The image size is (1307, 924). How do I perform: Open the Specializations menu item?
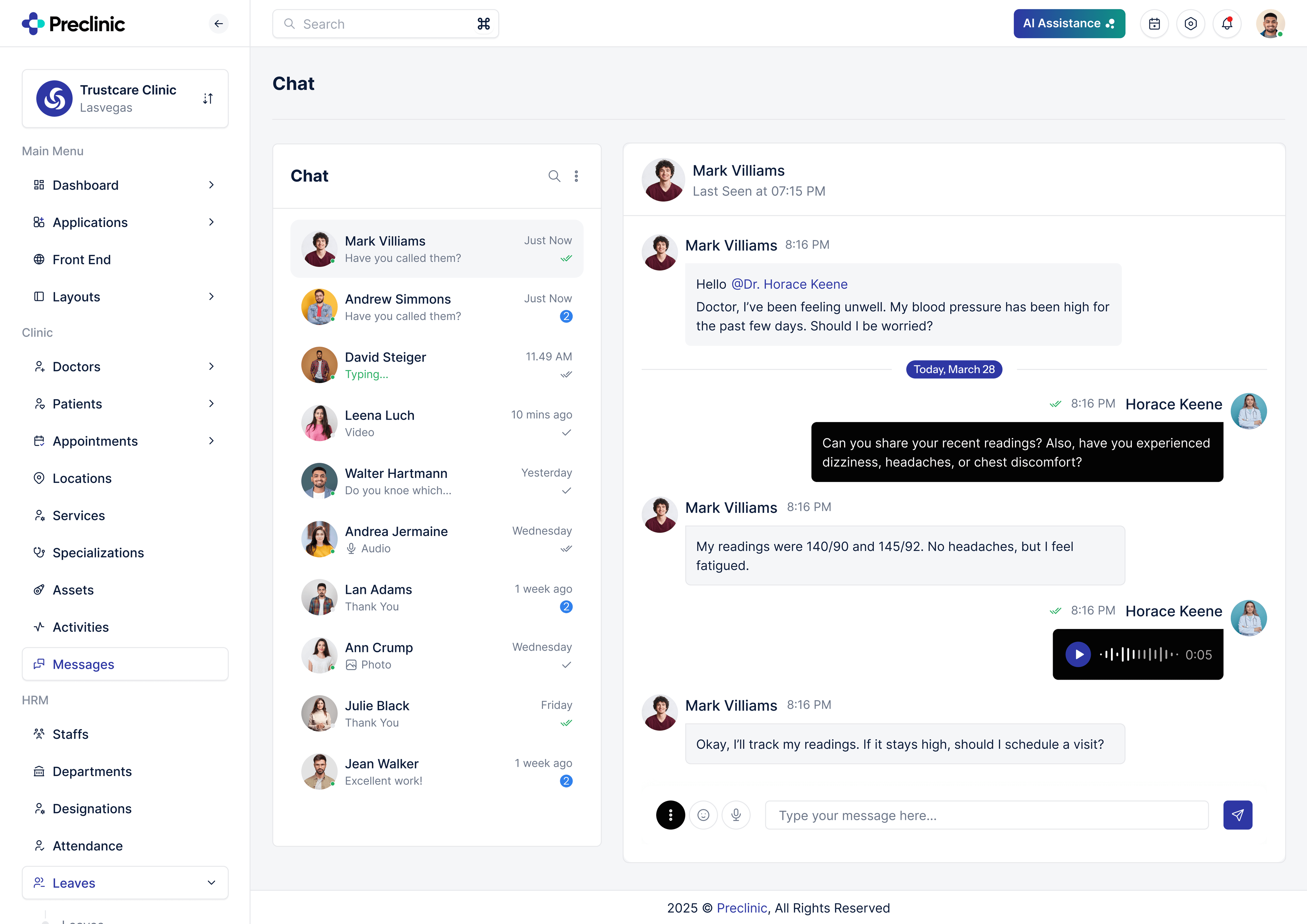[125, 553]
